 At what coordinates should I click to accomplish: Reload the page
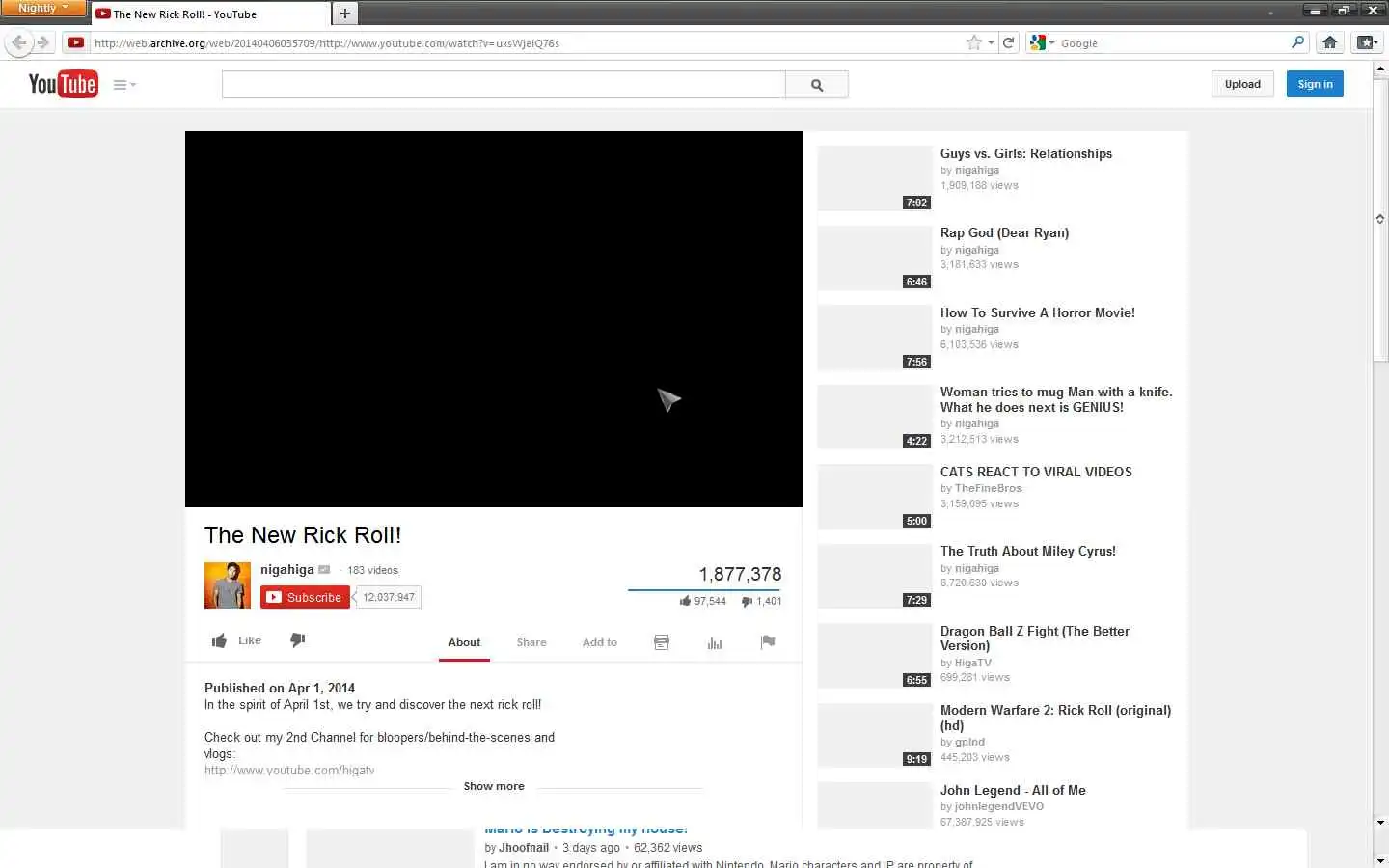click(x=1009, y=42)
